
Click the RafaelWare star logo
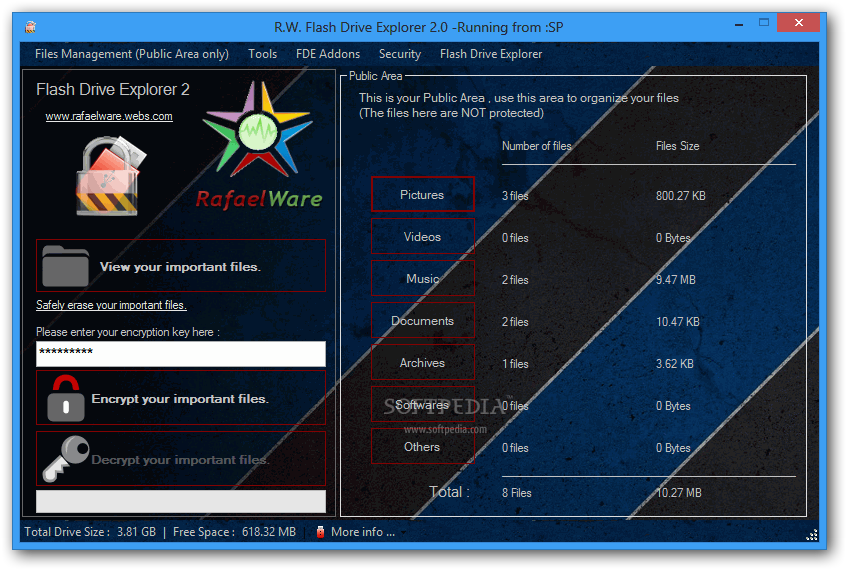pyautogui.click(x=258, y=129)
